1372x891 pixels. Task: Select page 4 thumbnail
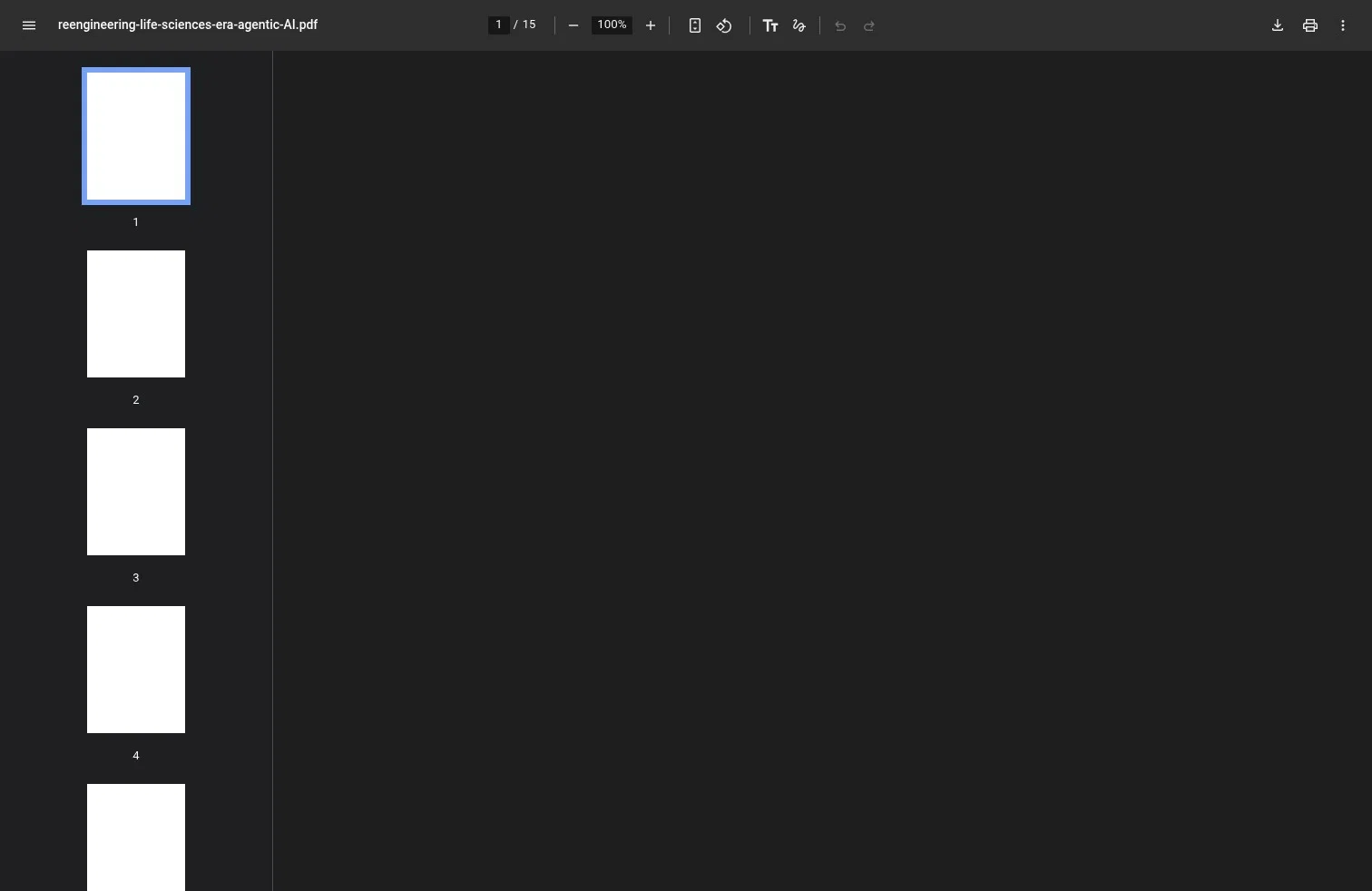(136, 670)
